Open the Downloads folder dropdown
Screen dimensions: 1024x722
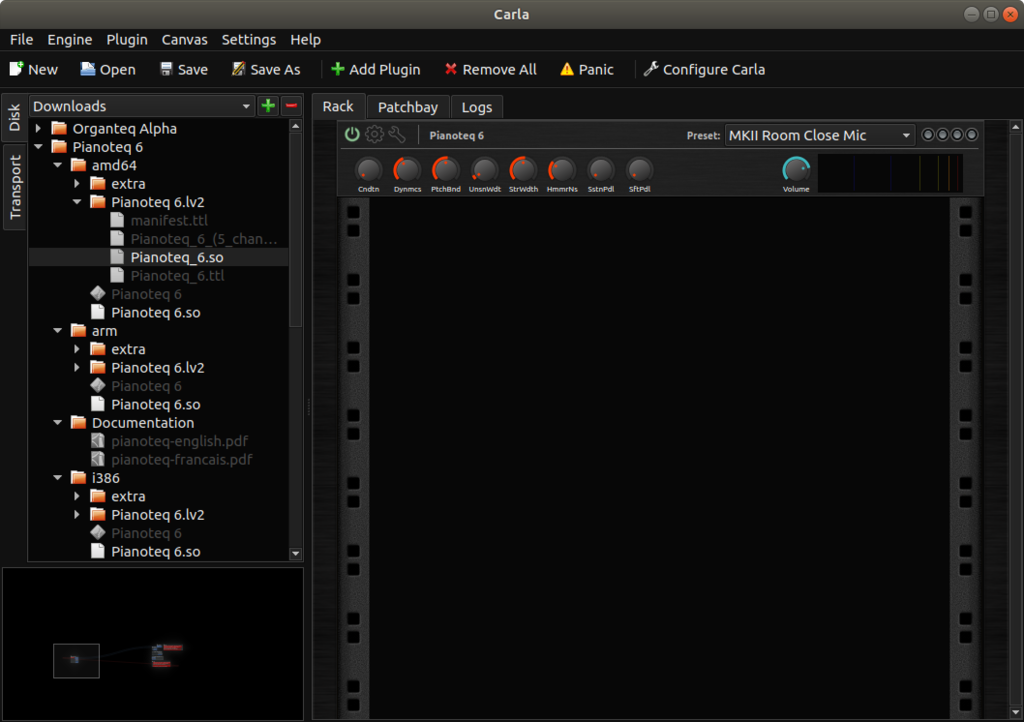pos(142,106)
